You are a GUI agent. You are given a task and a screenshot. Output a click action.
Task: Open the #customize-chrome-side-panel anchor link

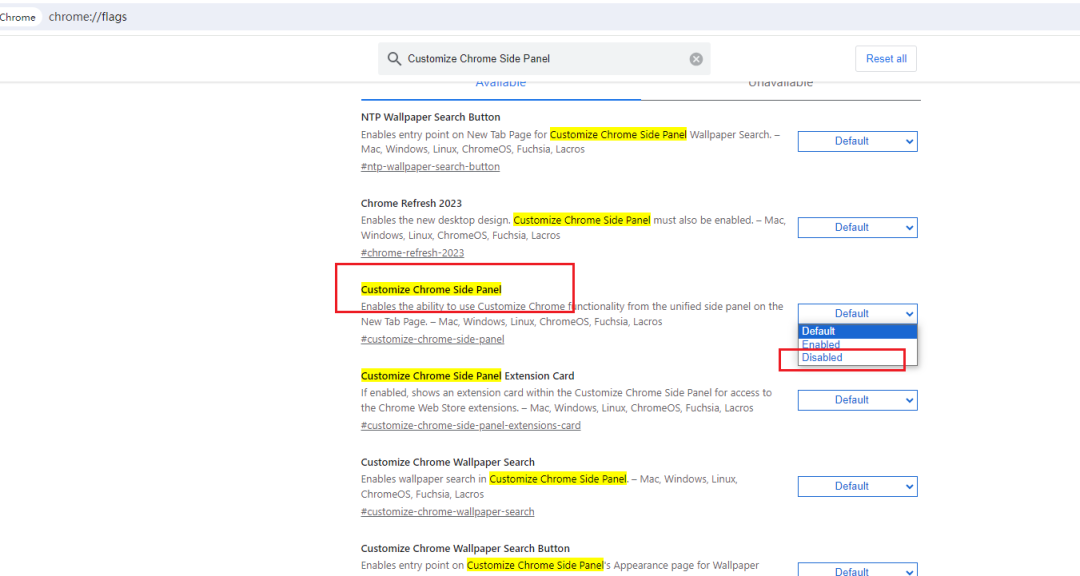433,339
